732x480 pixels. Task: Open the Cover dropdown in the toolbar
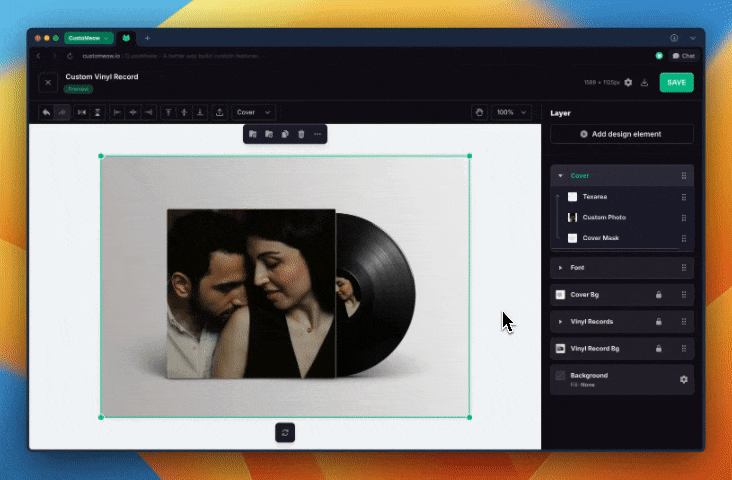point(253,112)
